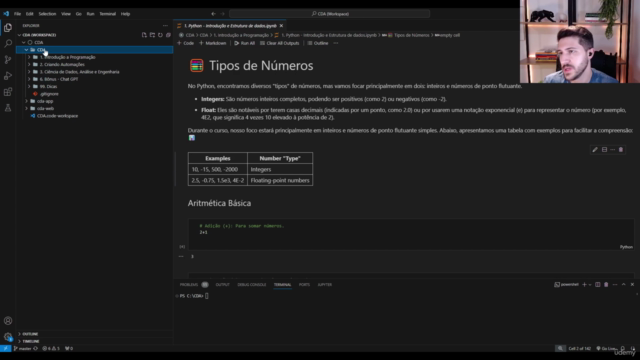This screenshot has height=360, width=640.
Task: Open more notebook toolbar actions ellipsis
Action: (336, 43)
